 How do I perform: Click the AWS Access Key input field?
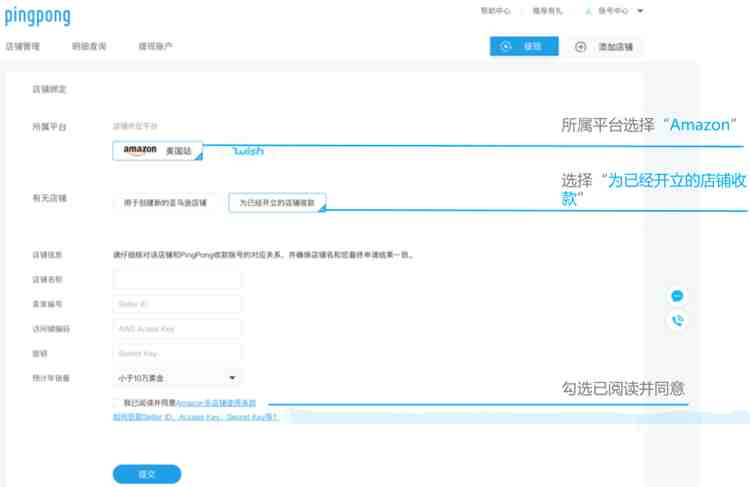[177, 329]
